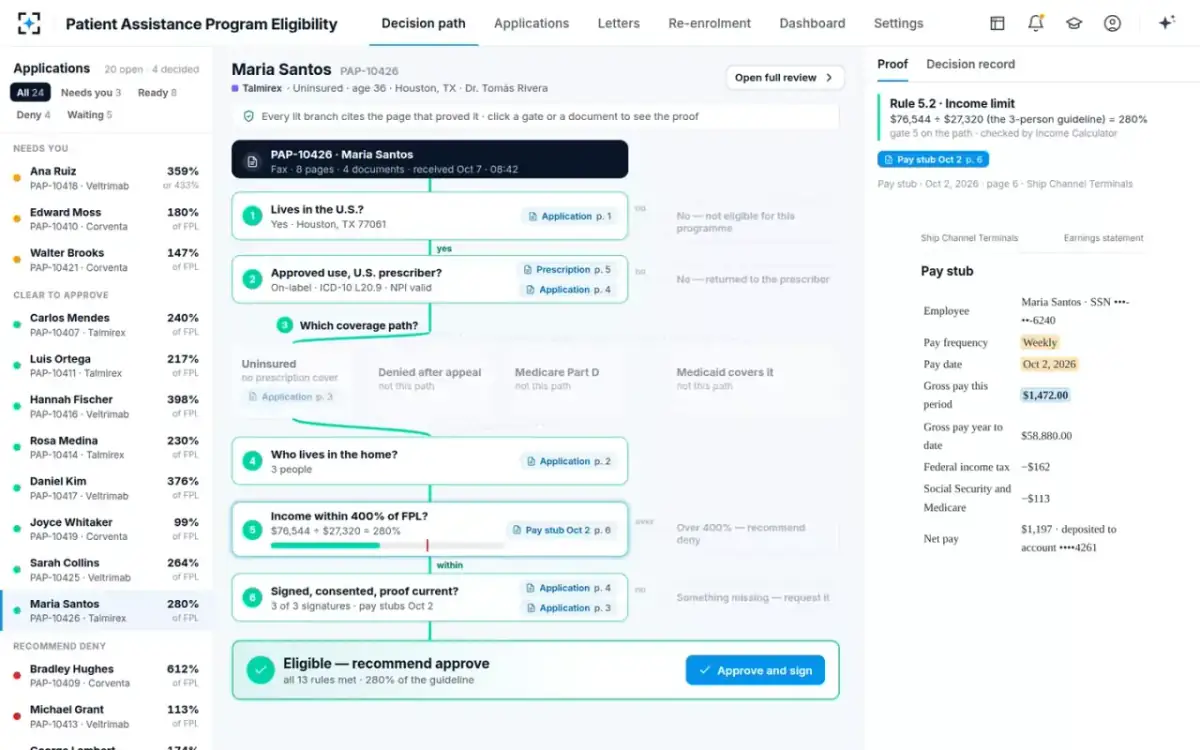This screenshot has width=1200, height=750.
Task: Click the Approve and sign button
Action: 755,670
